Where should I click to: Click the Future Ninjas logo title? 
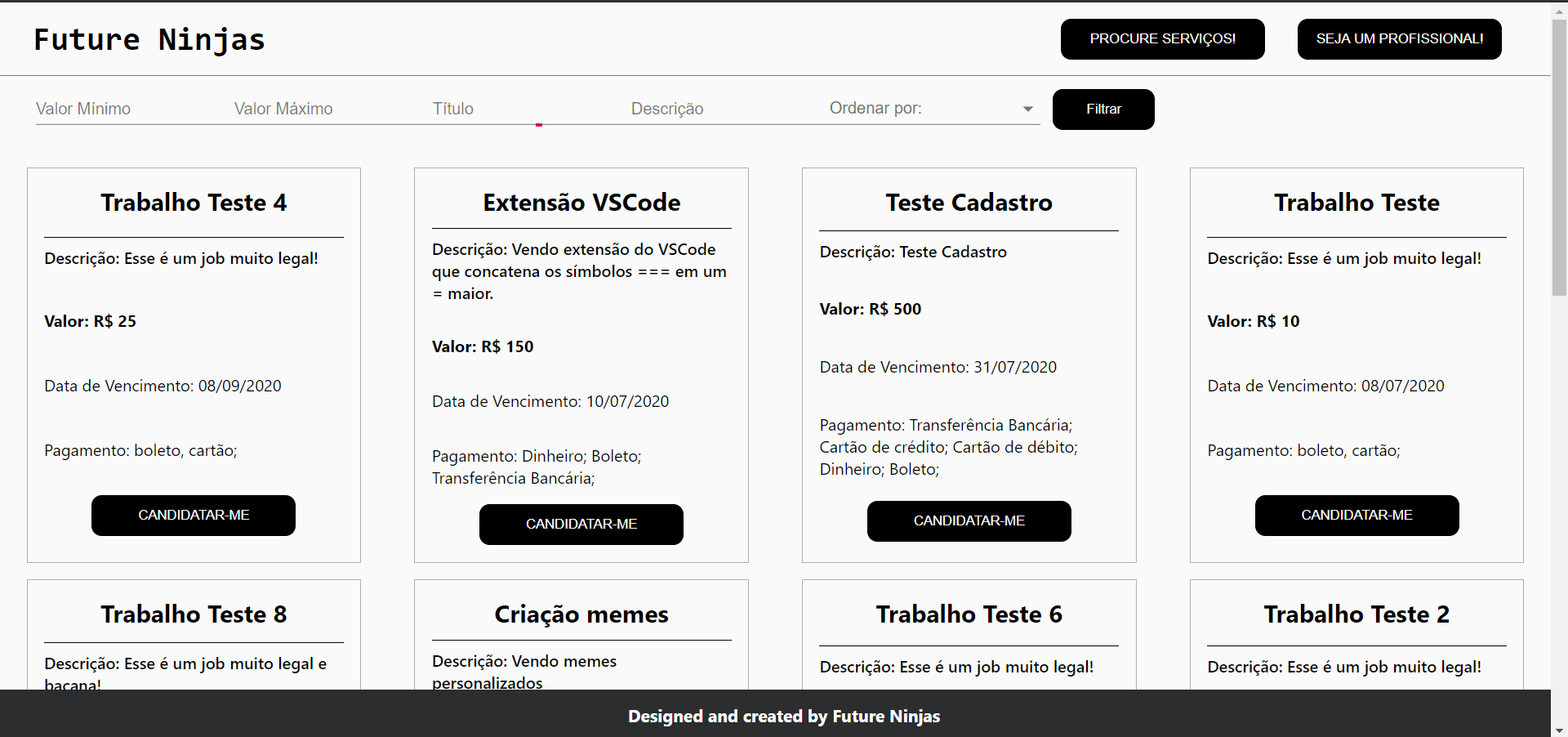(149, 39)
